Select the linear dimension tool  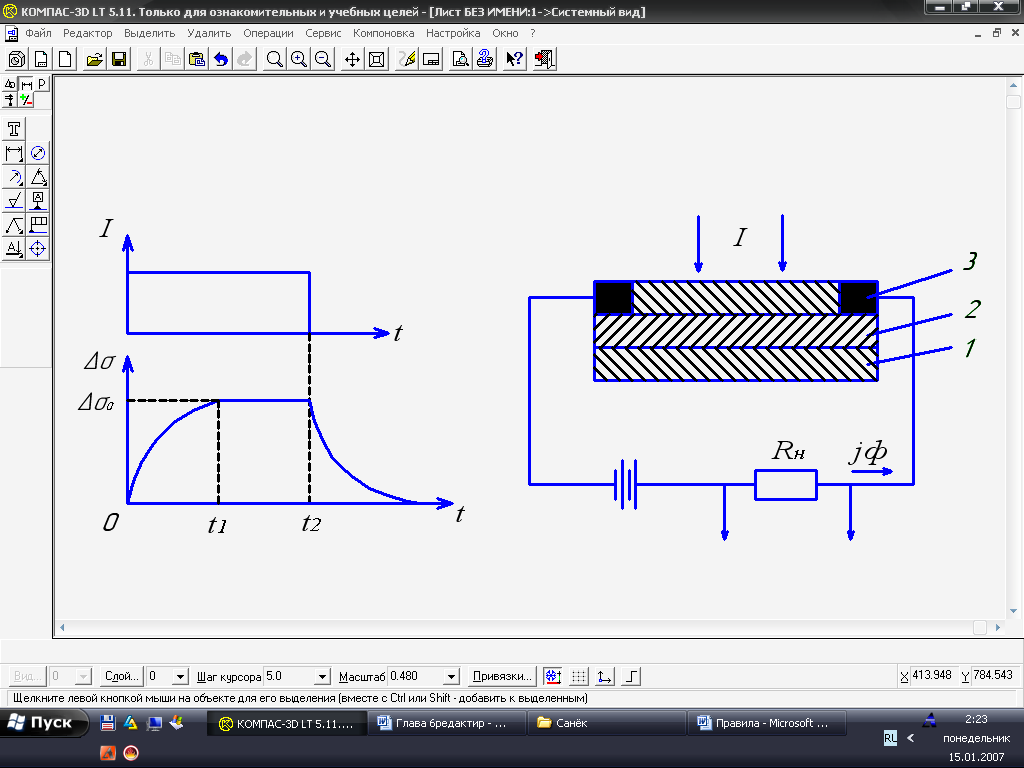14,153
